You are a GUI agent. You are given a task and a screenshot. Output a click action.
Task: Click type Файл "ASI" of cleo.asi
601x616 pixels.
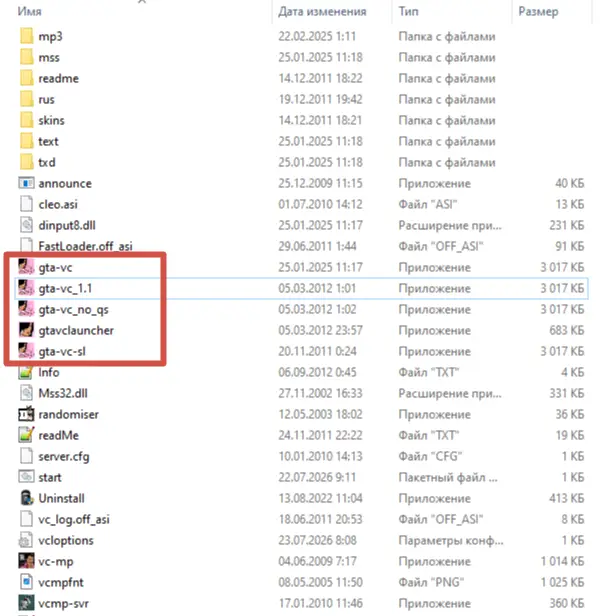pyautogui.click(x=428, y=204)
